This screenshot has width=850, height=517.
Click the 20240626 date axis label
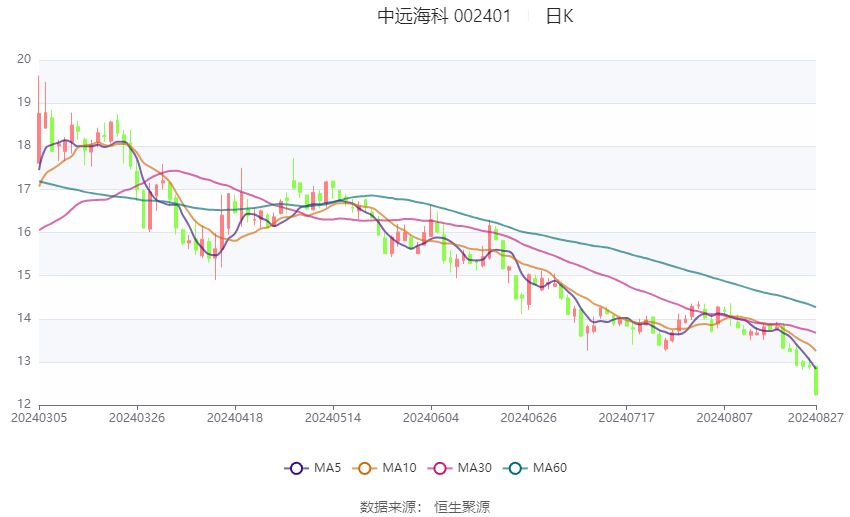click(x=529, y=418)
